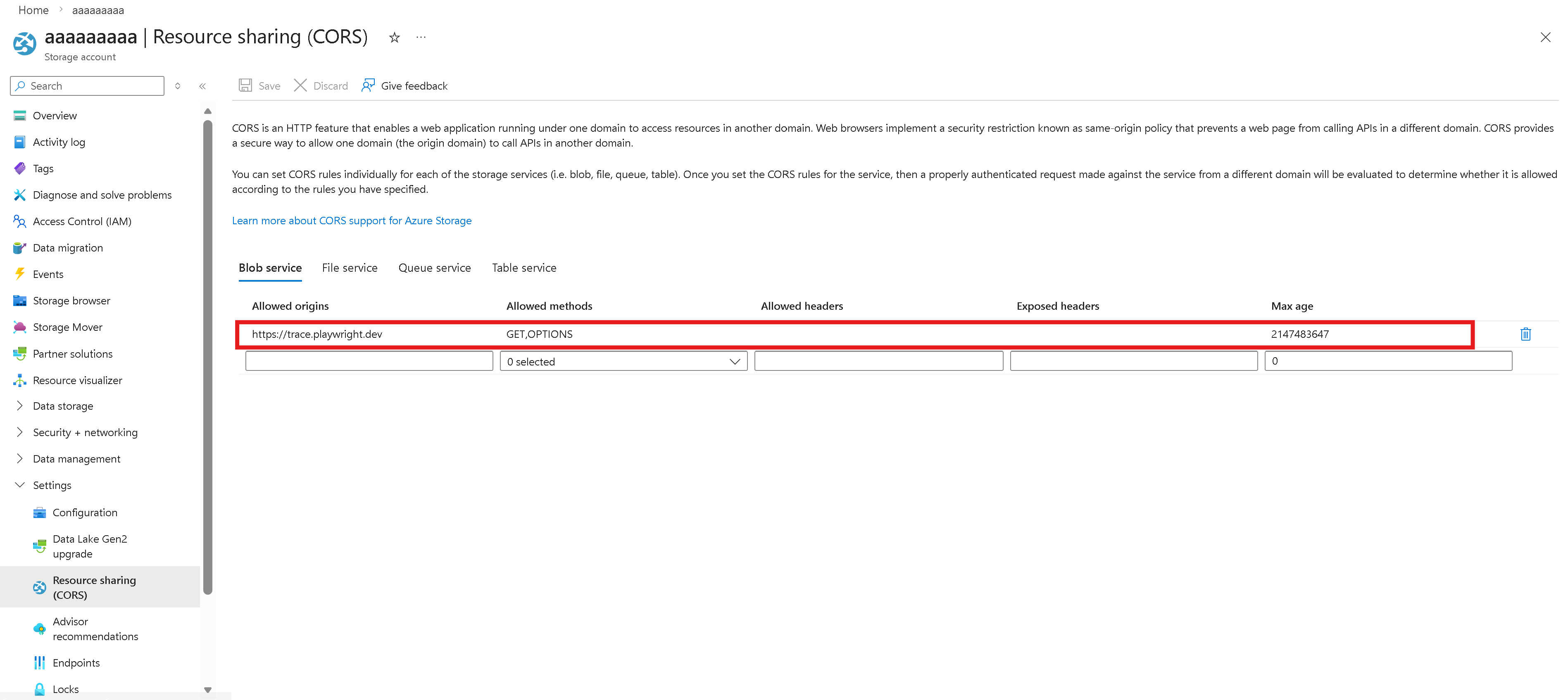Viewport: 1568px width, 700px height.
Task: Collapse the sidebar with double chevron
Action: point(203,86)
